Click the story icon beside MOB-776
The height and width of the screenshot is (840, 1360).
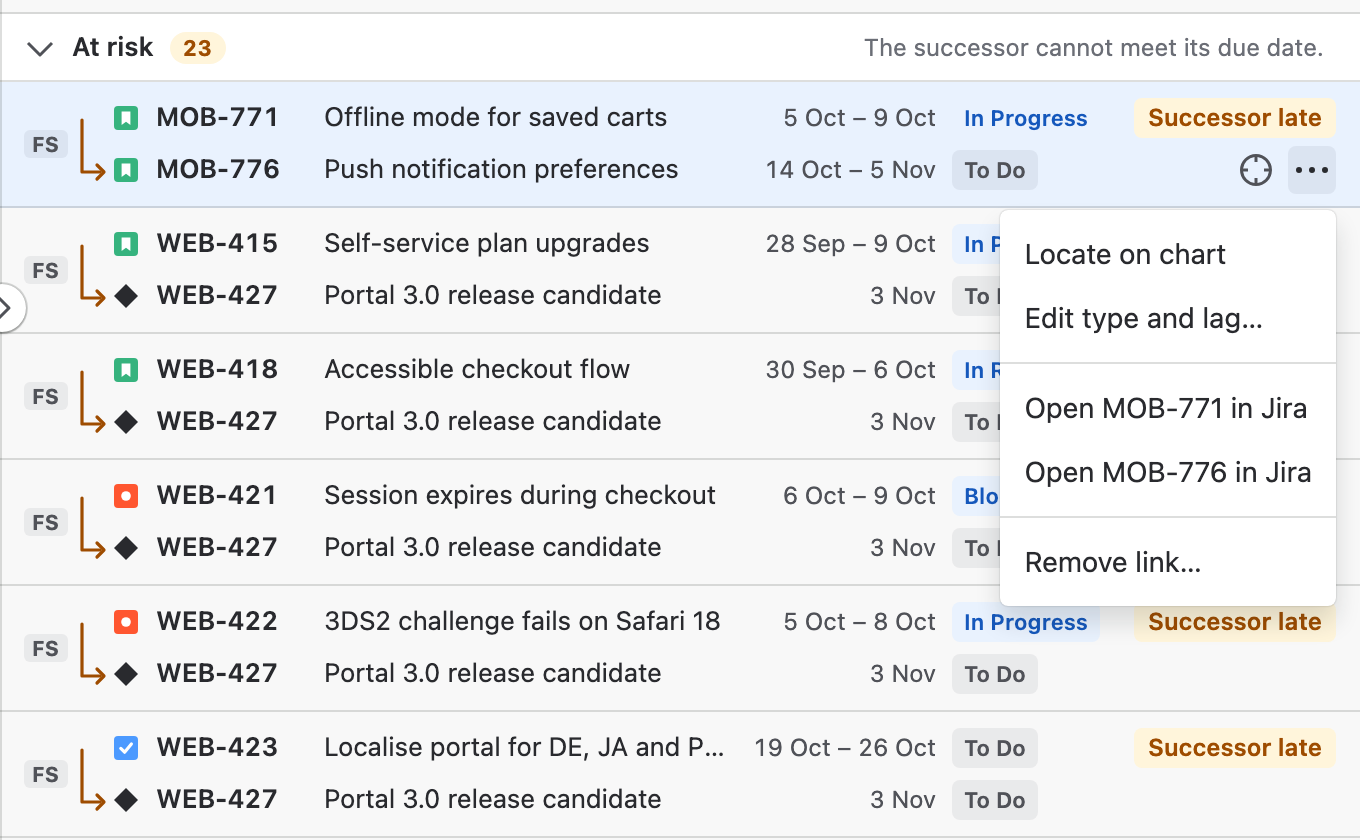pyautogui.click(x=125, y=170)
